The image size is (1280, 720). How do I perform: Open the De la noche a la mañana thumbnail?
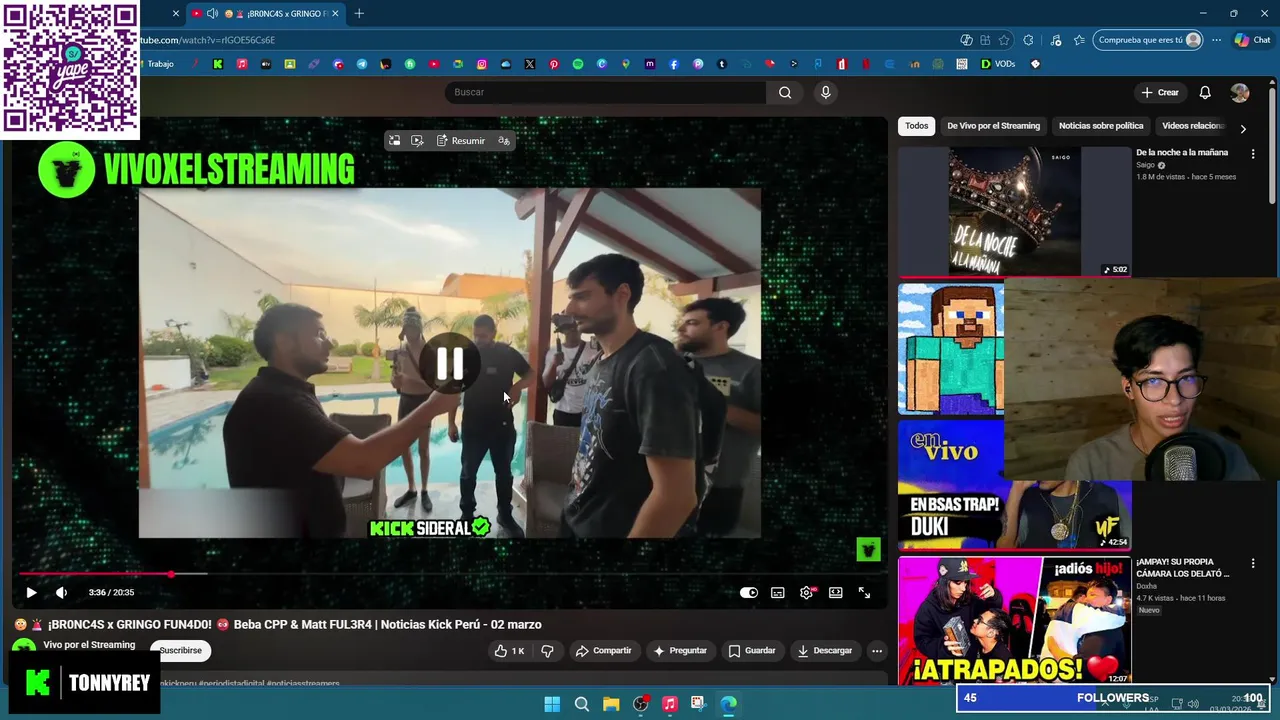1015,211
